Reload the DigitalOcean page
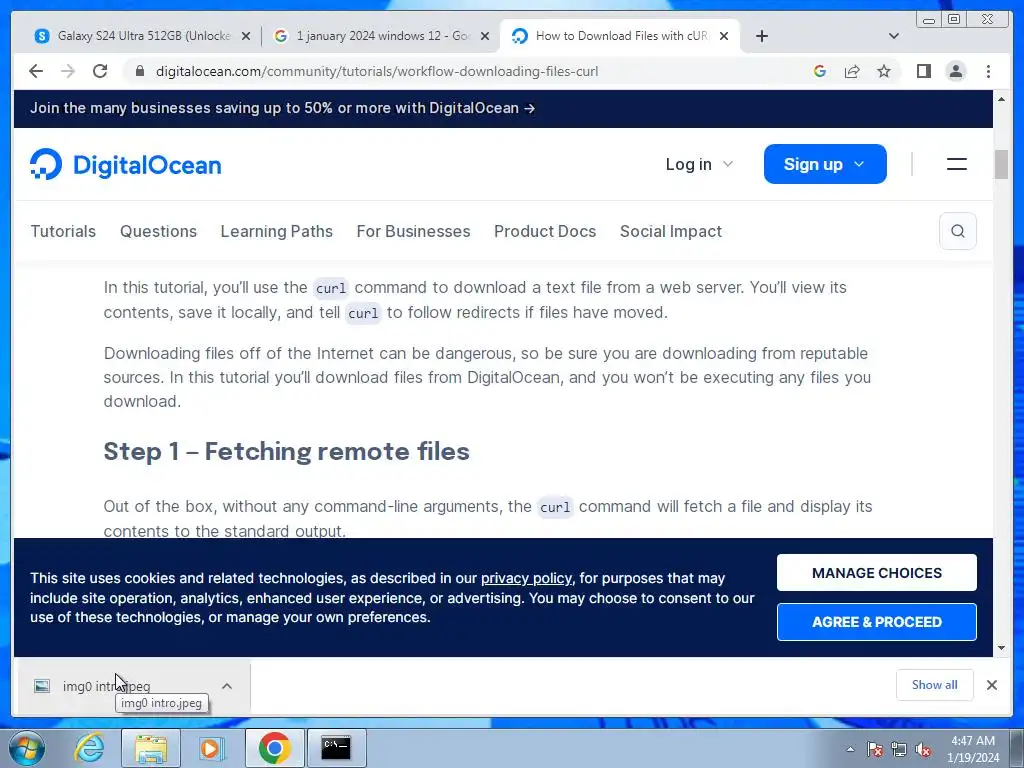Screen dimensions: 1024x768 (100, 71)
